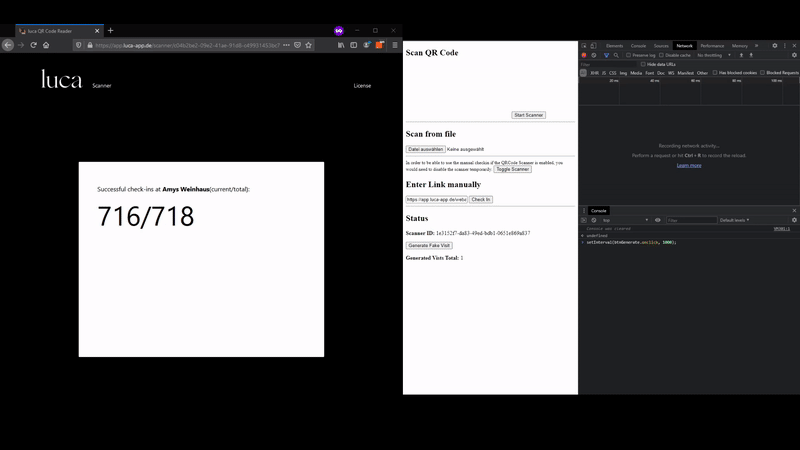
Task: Switch to Elements tab
Action: click(614, 46)
